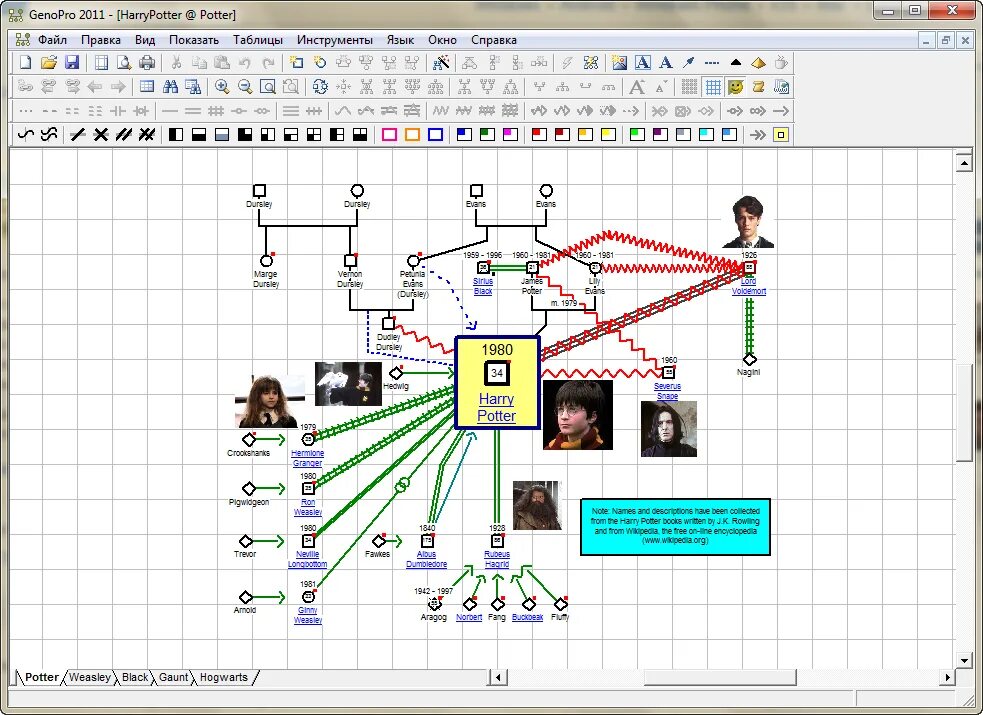Apply the double slash marker icon

[124, 134]
